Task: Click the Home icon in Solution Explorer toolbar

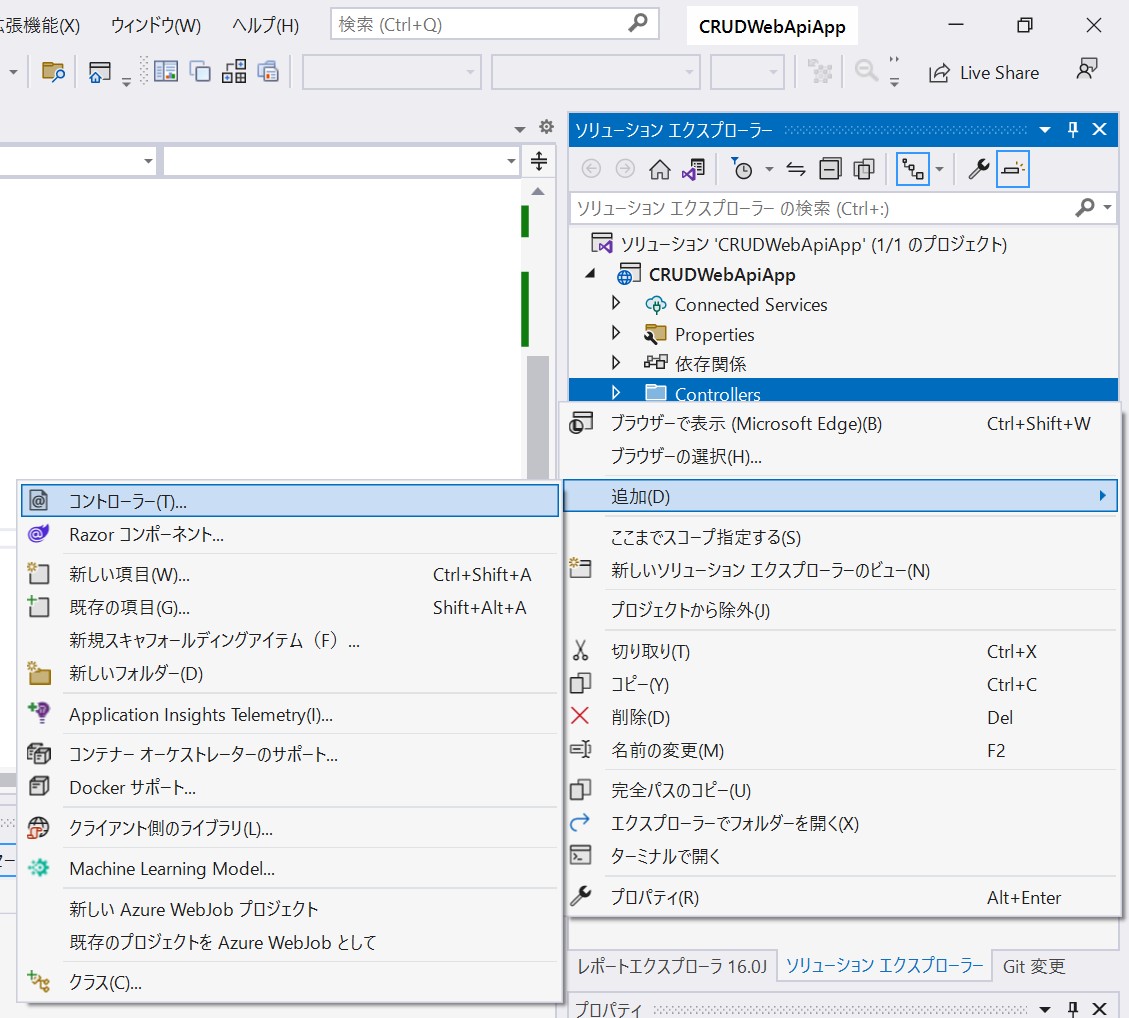Action: pos(659,170)
